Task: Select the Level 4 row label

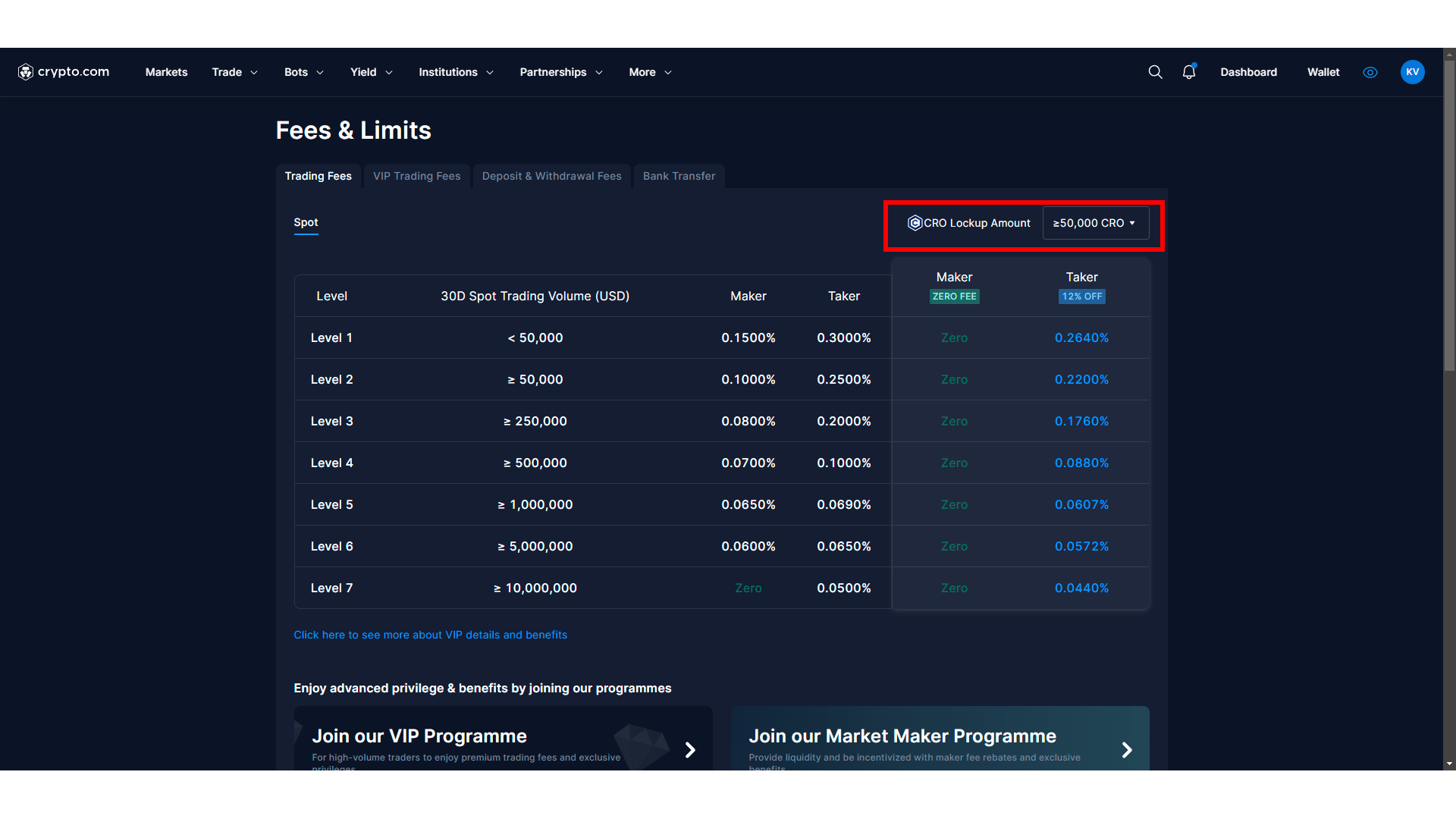Action: (331, 463)
